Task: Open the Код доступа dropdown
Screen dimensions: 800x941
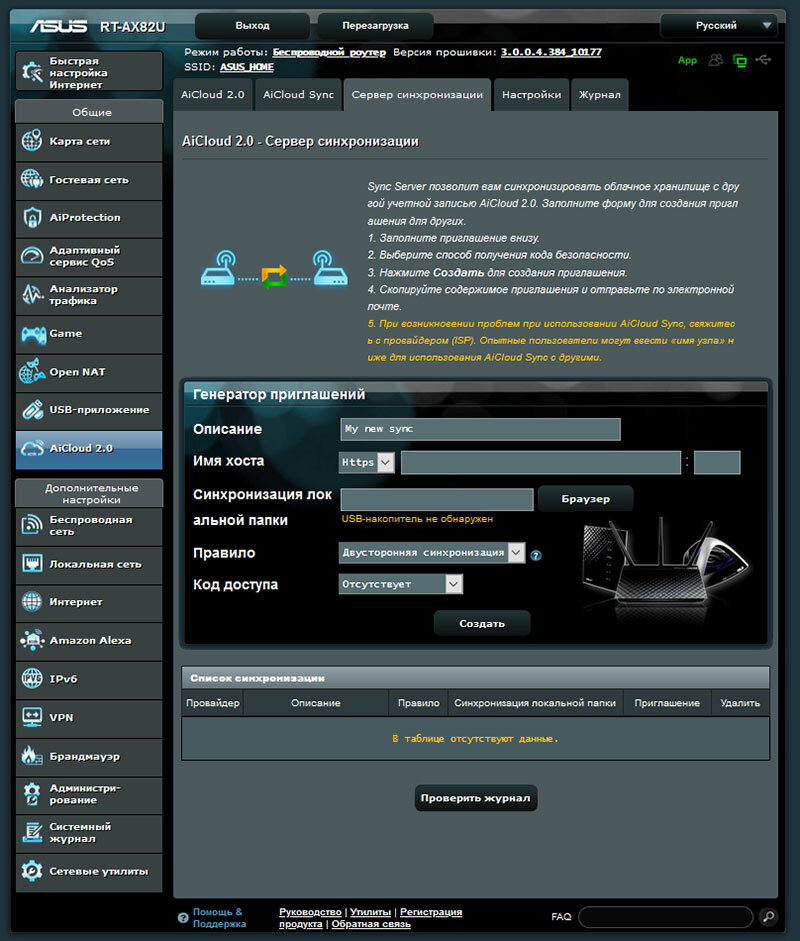Action: click(x=400, y=584)
